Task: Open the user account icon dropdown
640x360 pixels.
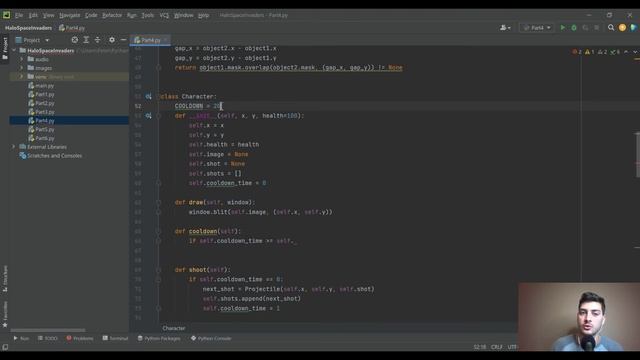Action: (505, 28)
